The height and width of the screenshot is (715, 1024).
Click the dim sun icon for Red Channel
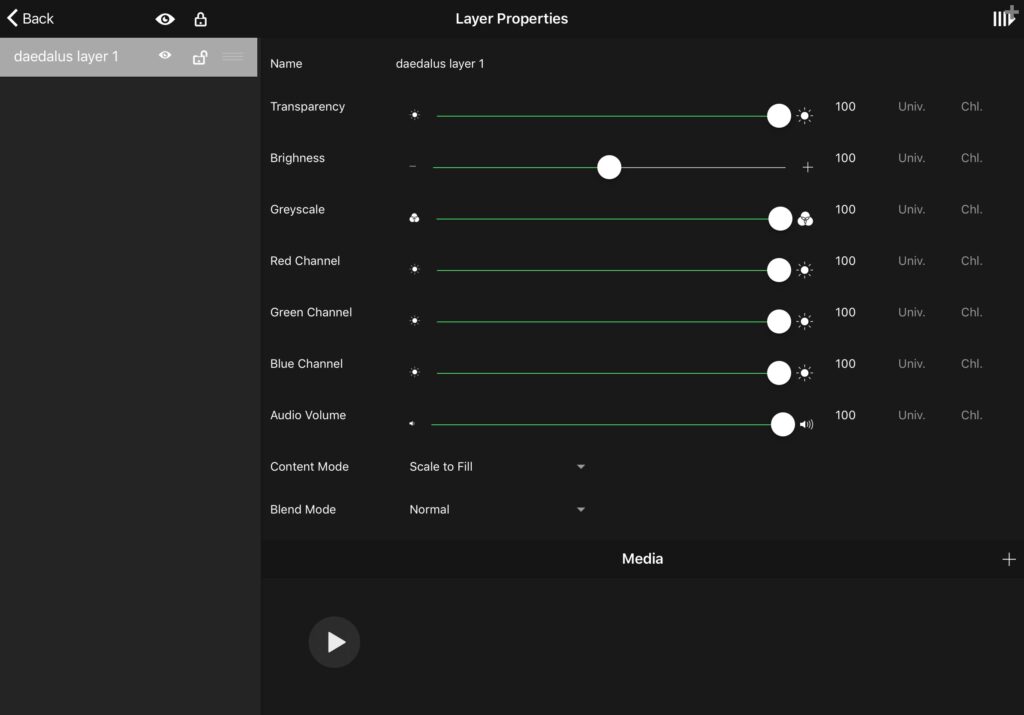tap(415, 269)
